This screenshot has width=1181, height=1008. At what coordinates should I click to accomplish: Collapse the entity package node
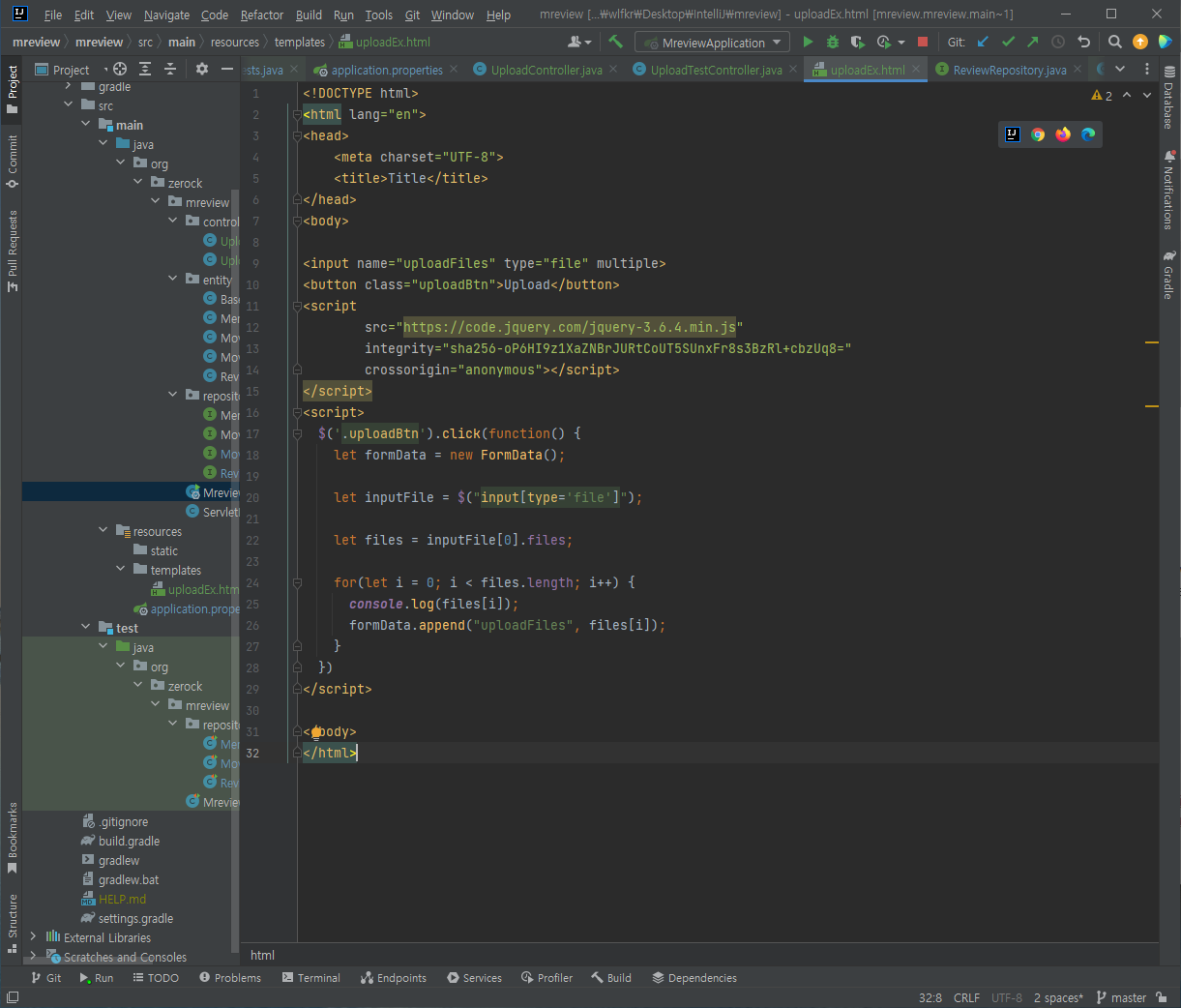point(173,279)
